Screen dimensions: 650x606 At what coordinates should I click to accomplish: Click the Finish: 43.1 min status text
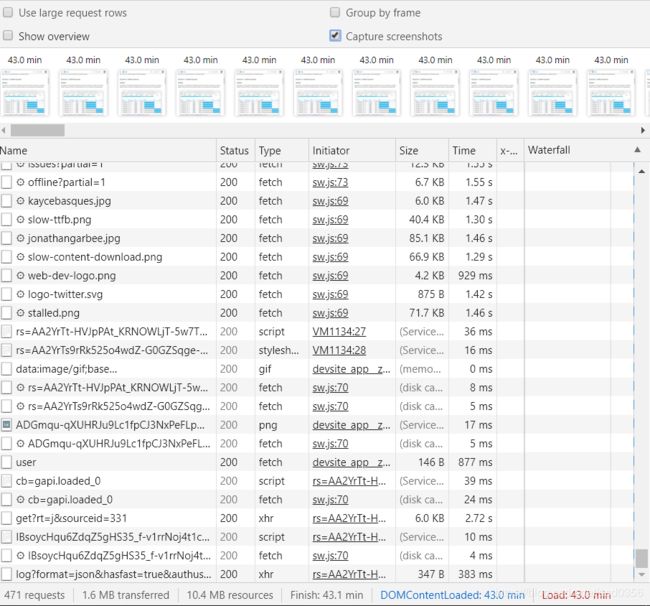(x=327, y=595)
